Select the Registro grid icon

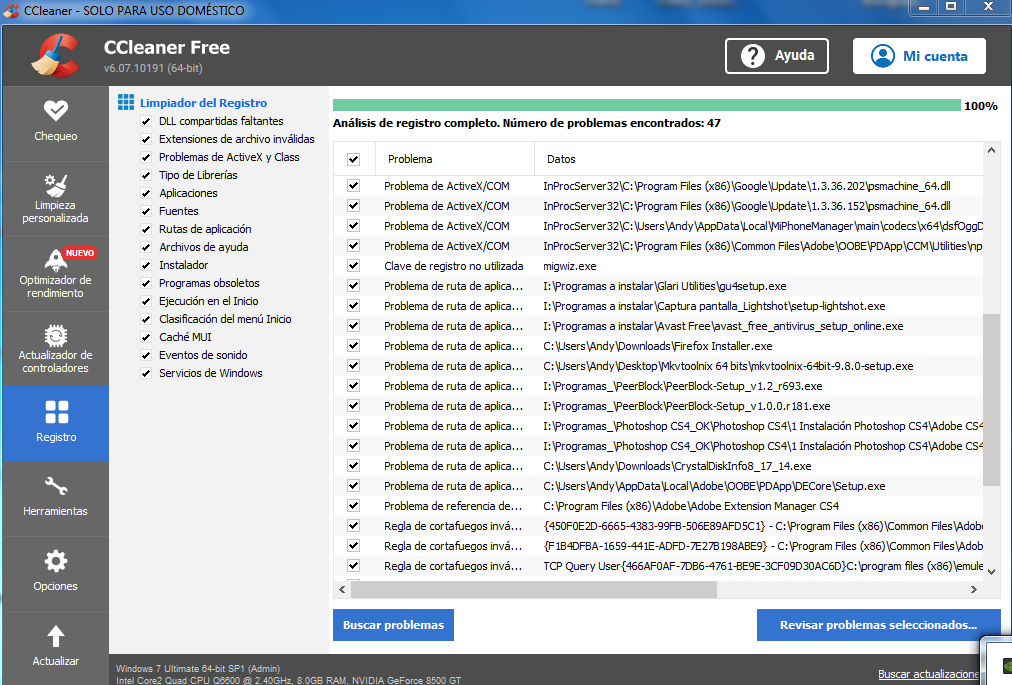coord(56,412)
